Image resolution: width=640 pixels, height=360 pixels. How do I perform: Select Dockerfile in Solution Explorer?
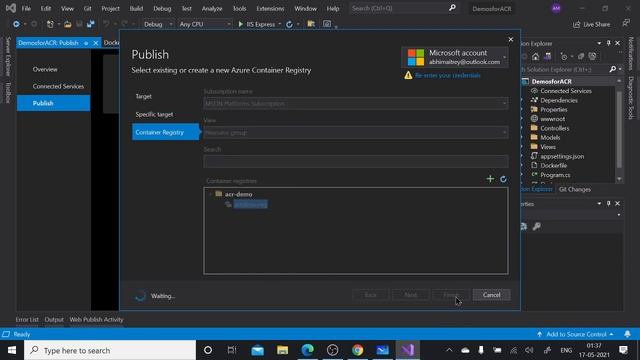553,165
